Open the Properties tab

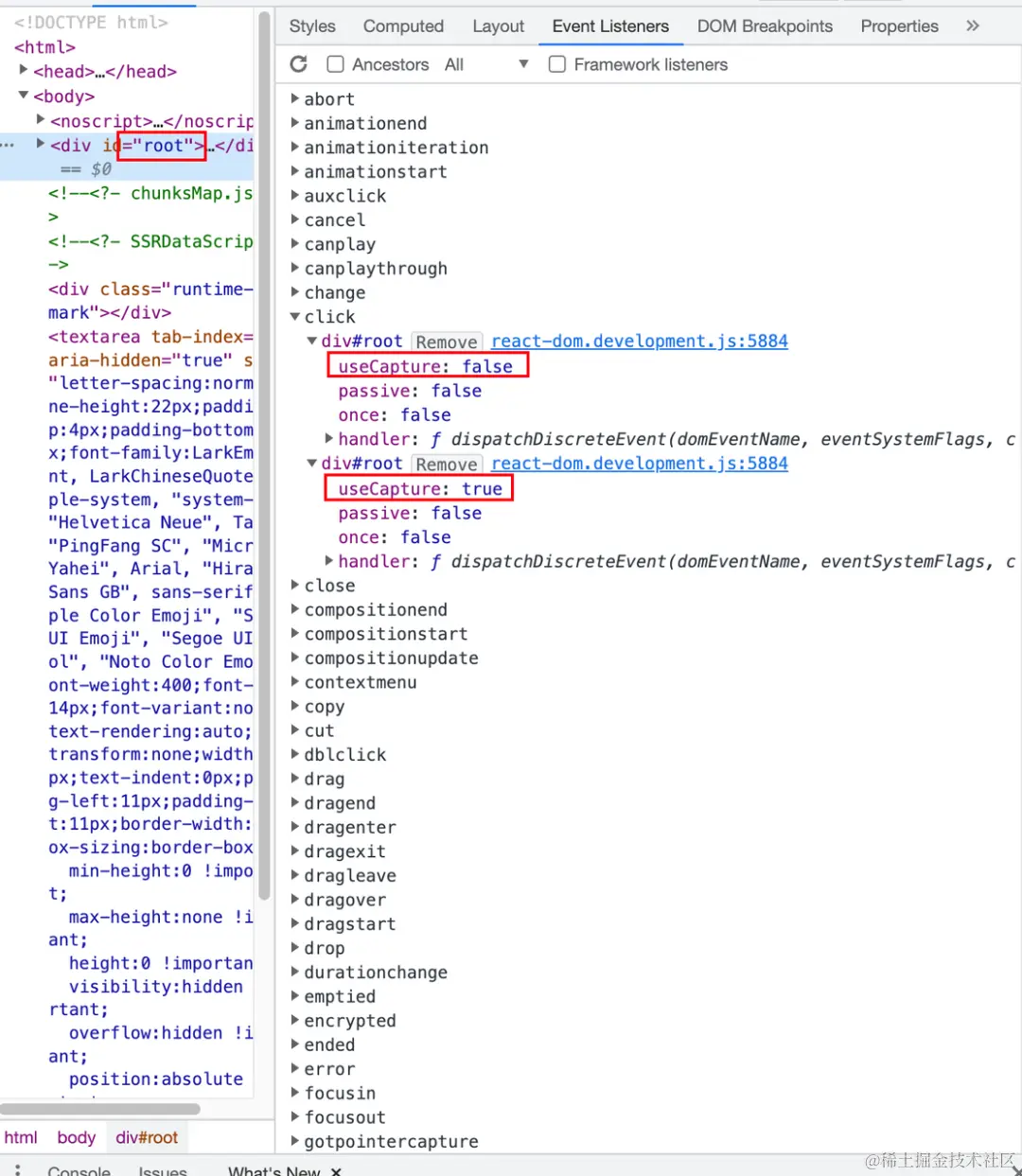click(x=899, y=26)
